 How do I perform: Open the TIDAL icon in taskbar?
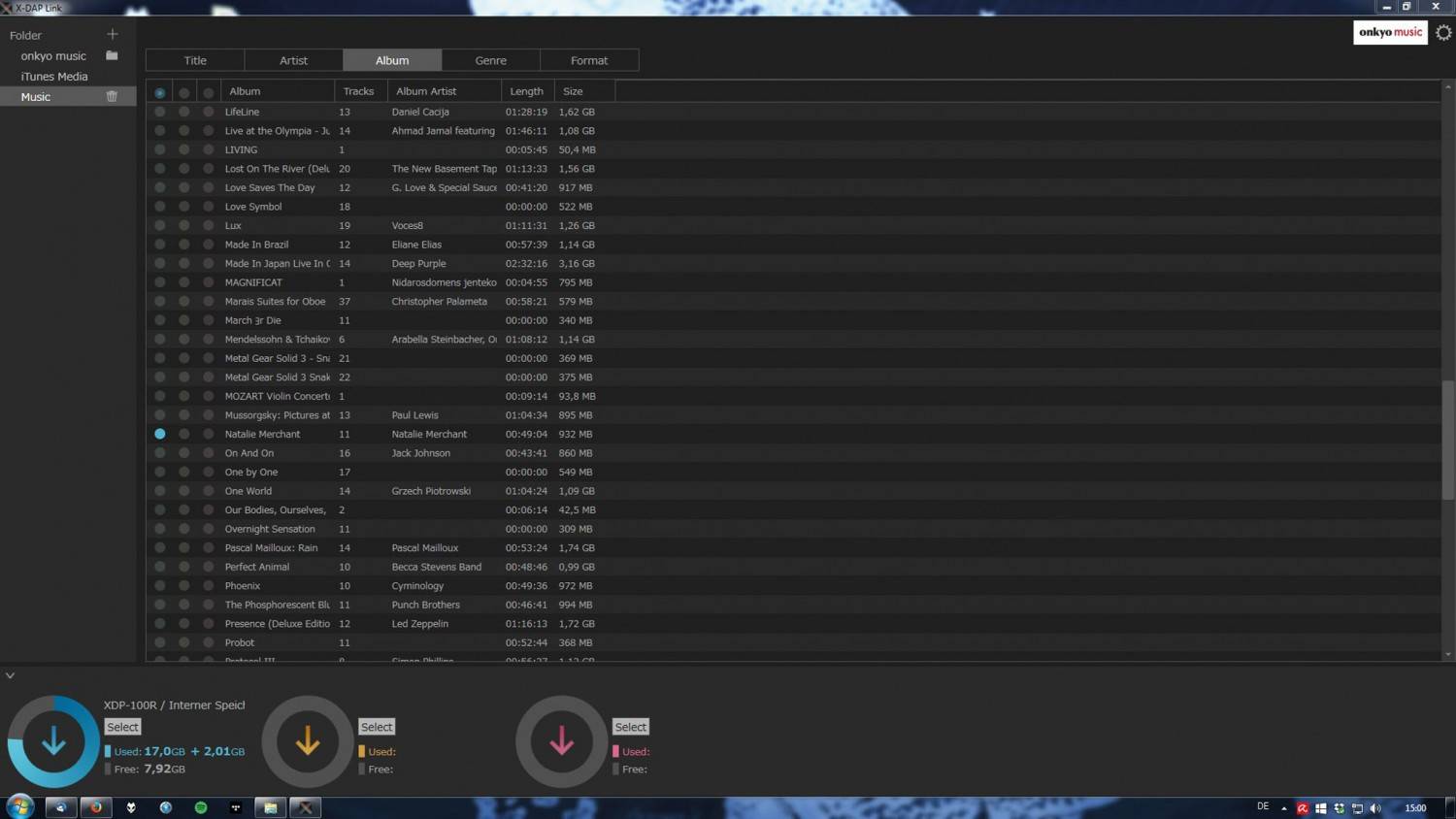click(x=236, y=807)
